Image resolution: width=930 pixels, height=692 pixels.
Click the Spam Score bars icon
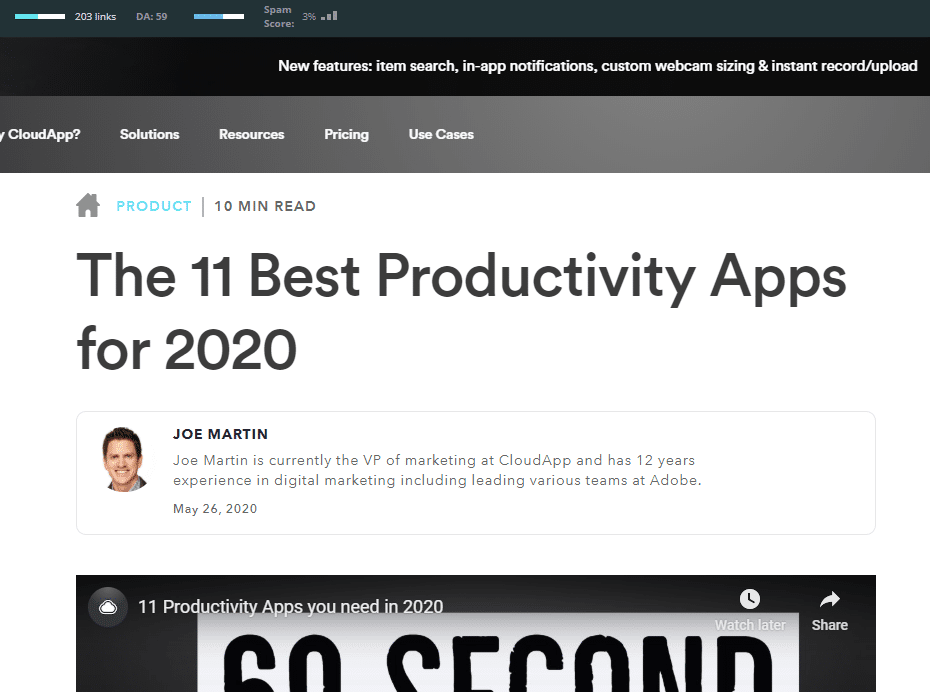pos(329,16)
